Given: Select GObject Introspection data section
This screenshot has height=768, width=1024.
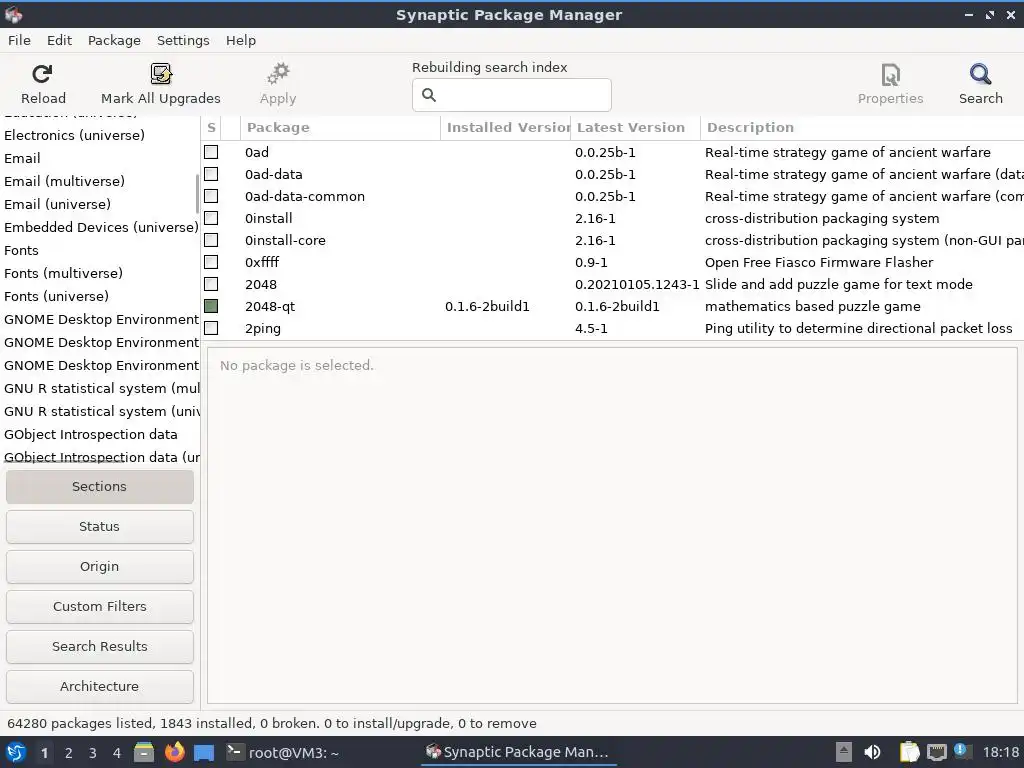Looking at the screenshot, I should (91, 434).
